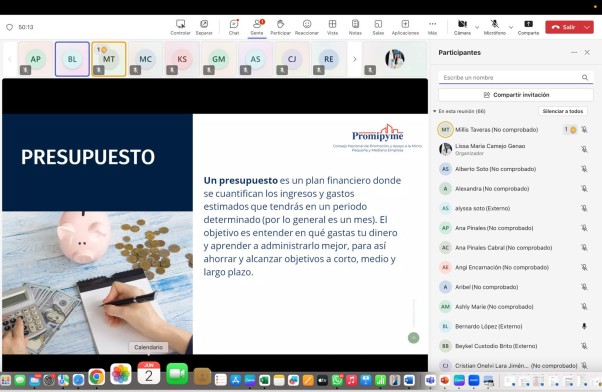Select the KS participant tile
Screen dimensions: 602x392
[182, 59]
